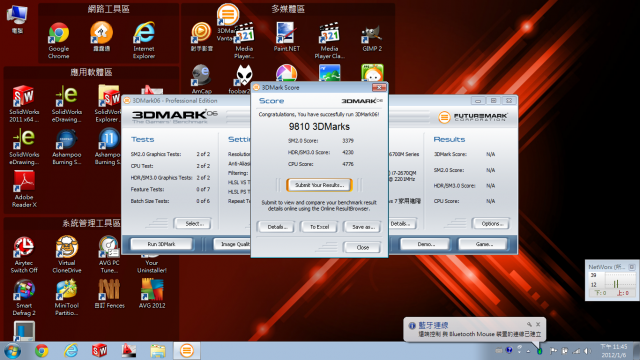Click the clock in system tray

[x=614, y=351]
